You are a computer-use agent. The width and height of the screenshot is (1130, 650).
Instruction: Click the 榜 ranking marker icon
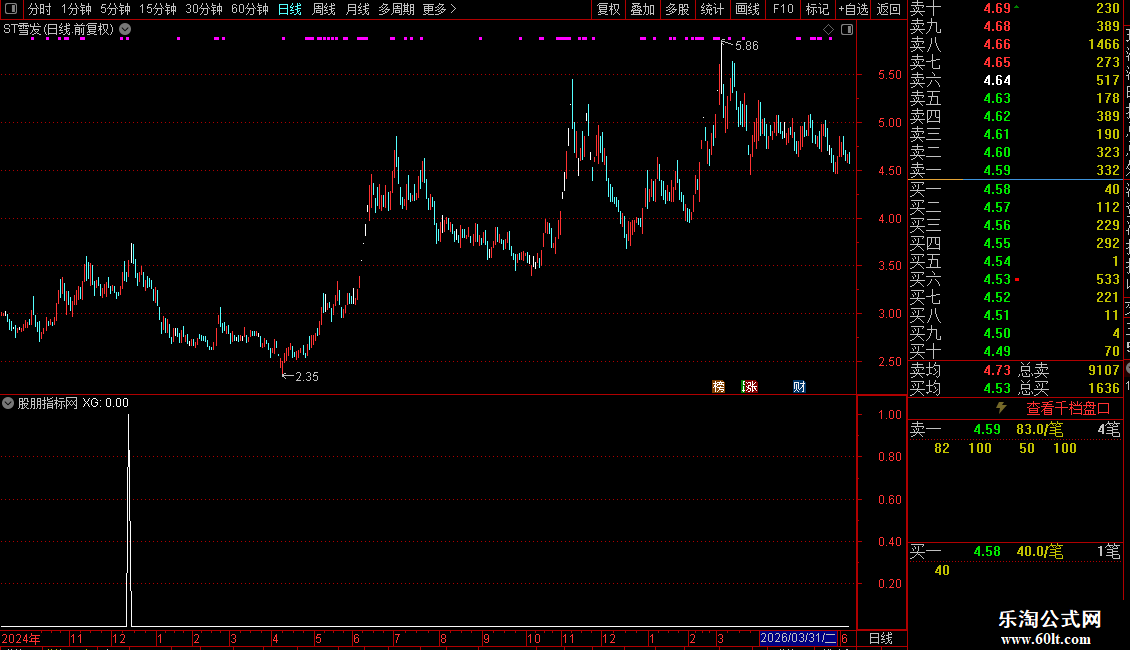(719, 386)
